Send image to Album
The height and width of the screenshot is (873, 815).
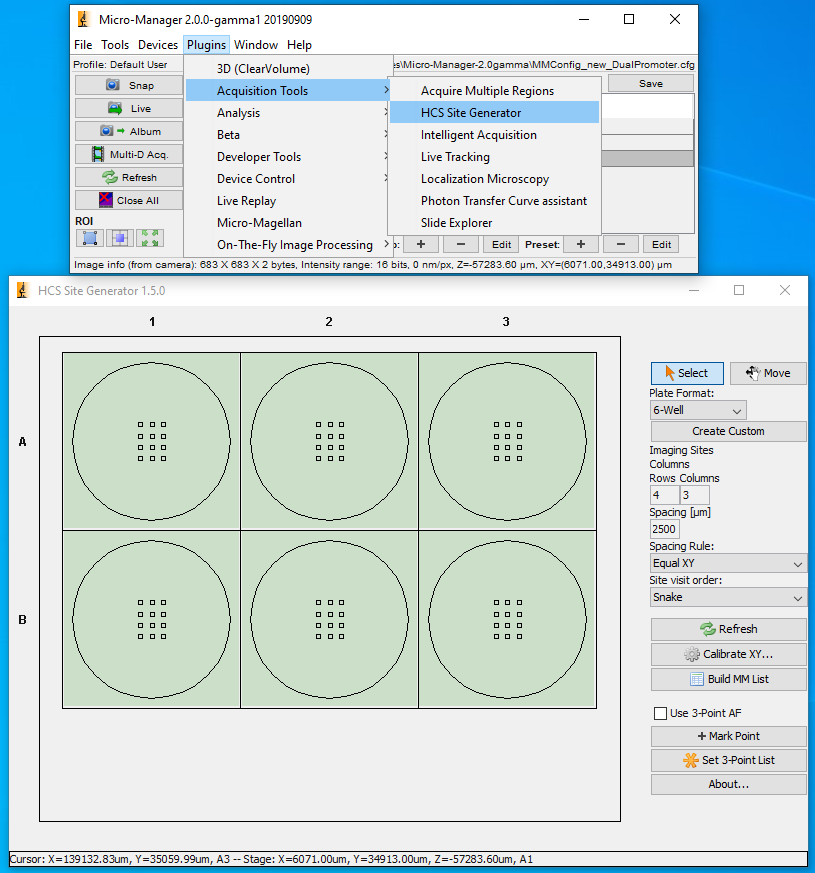click(129, 131)
